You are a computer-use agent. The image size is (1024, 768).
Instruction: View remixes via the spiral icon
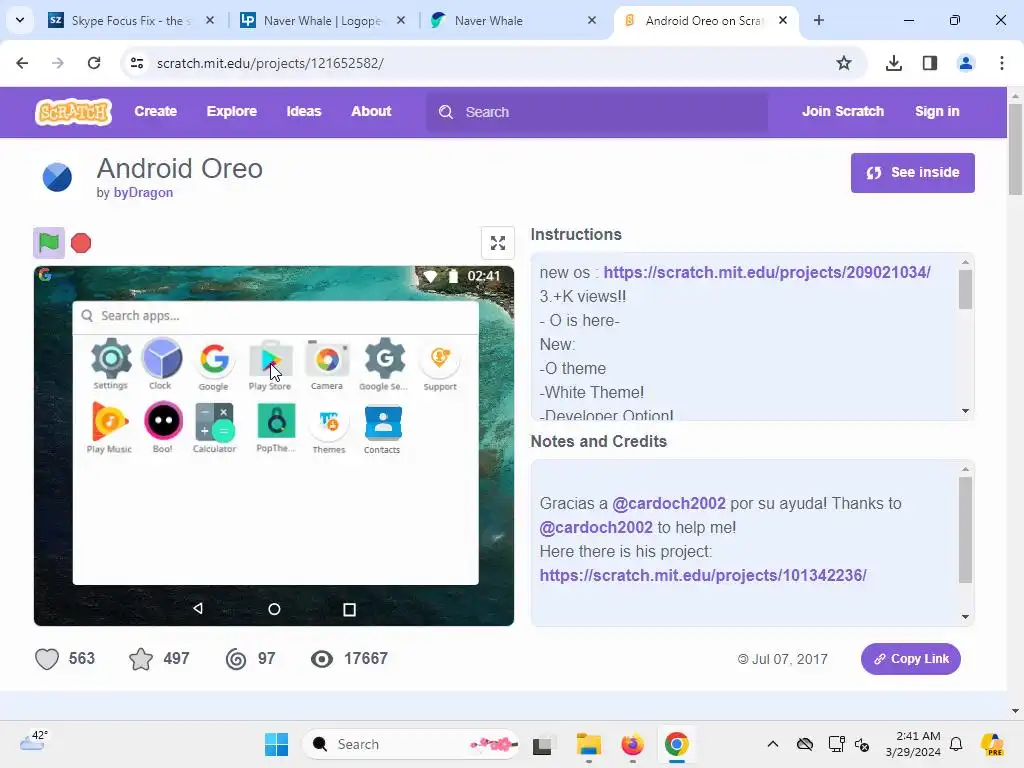coord(236,659)
